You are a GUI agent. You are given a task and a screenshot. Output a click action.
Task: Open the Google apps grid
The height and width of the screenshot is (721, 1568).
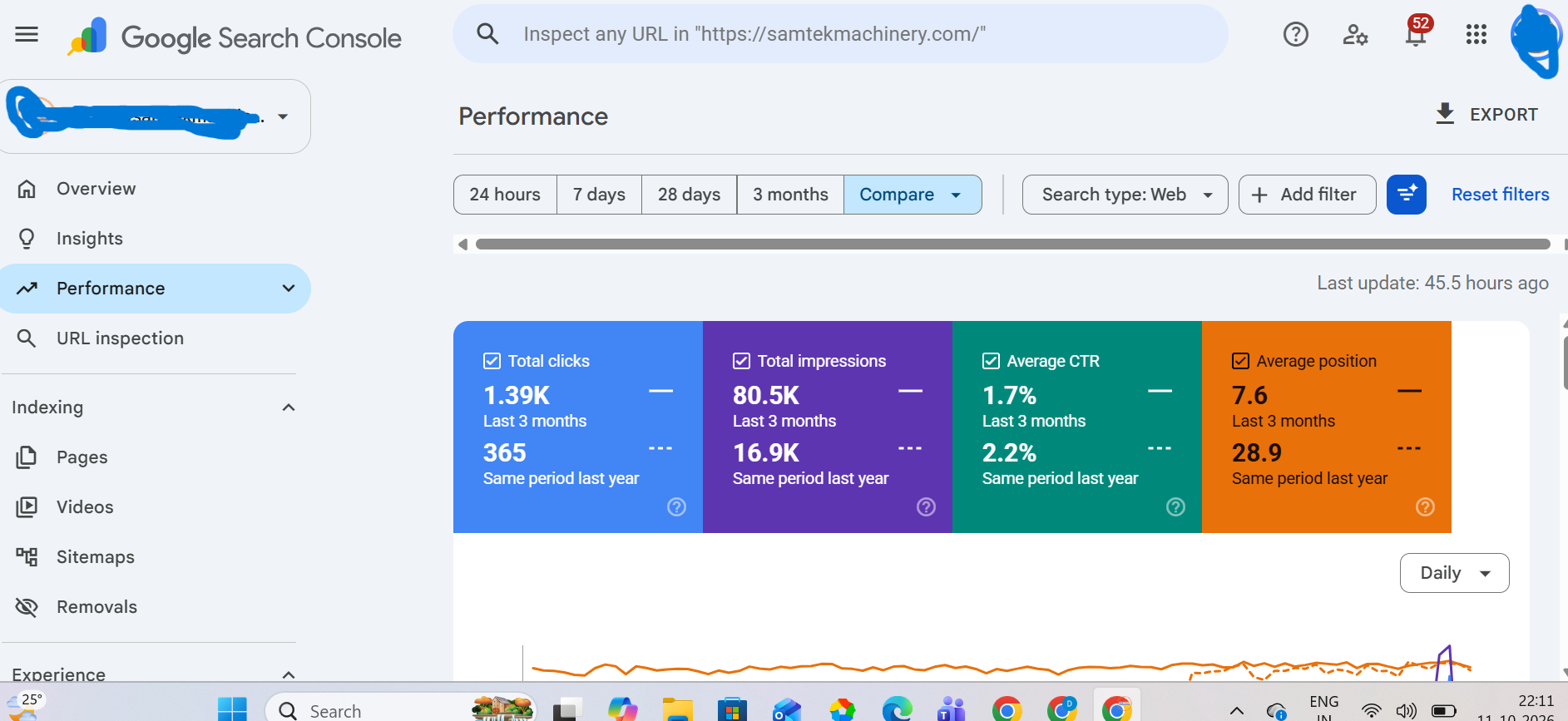click(1476, 34)
